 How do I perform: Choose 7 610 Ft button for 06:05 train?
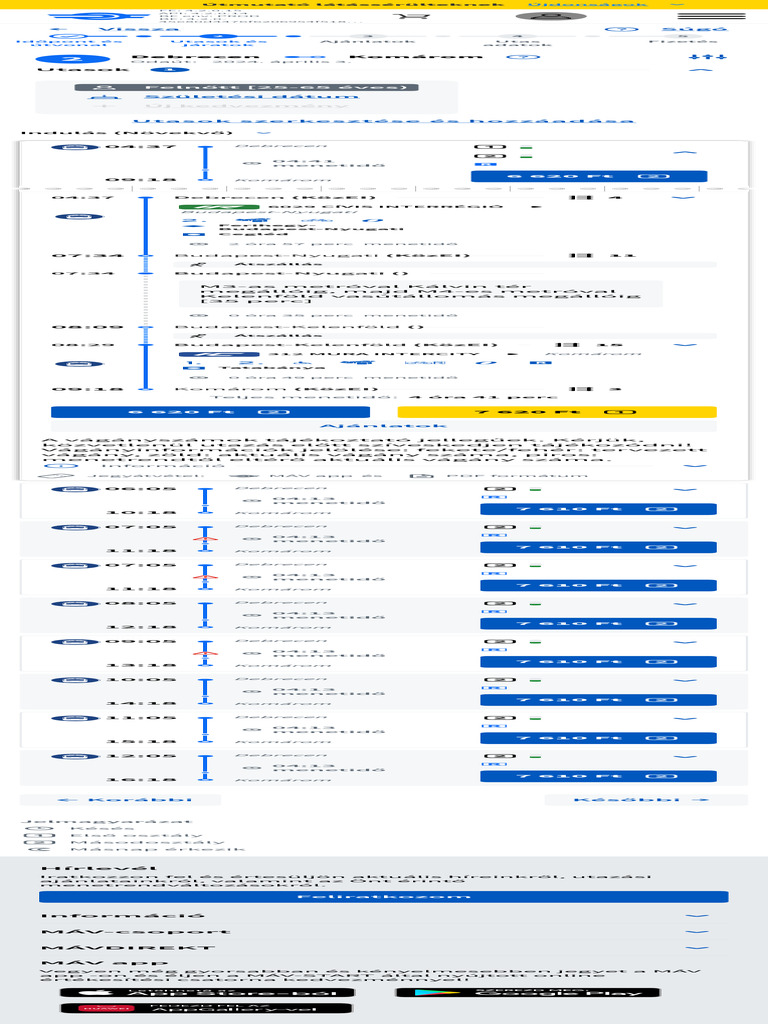598,509
